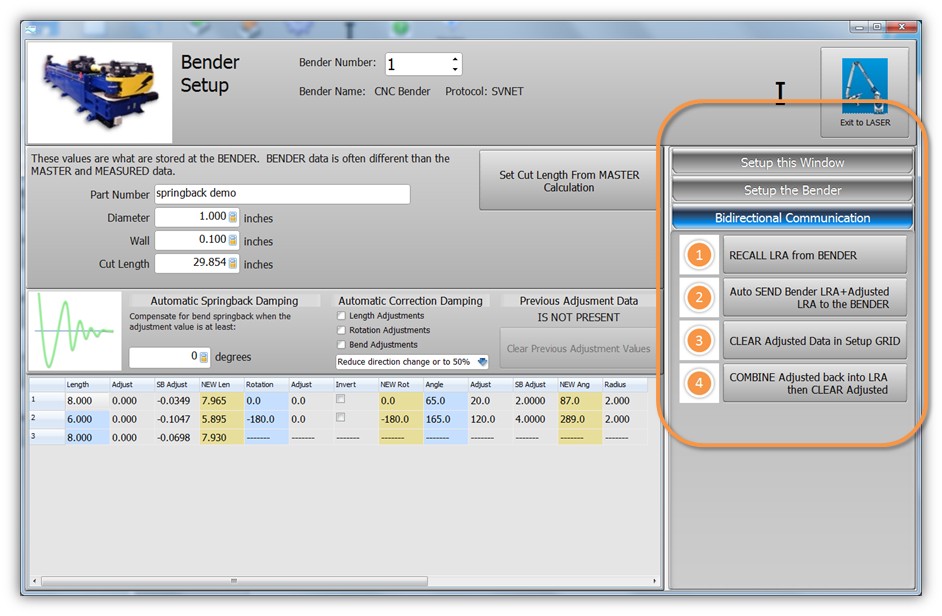
Task: Enable Length Adjustments checkbox
Action: coord(341,316)
